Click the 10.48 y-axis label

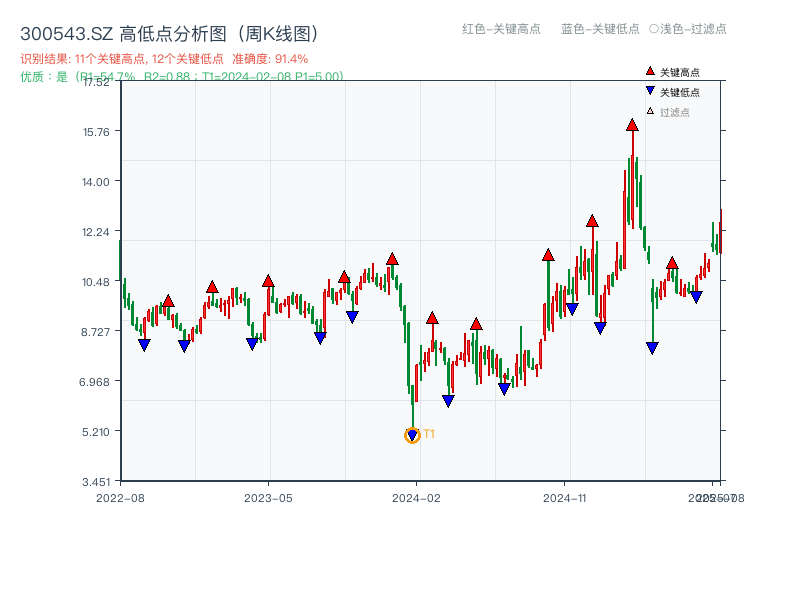coord(96,282)
